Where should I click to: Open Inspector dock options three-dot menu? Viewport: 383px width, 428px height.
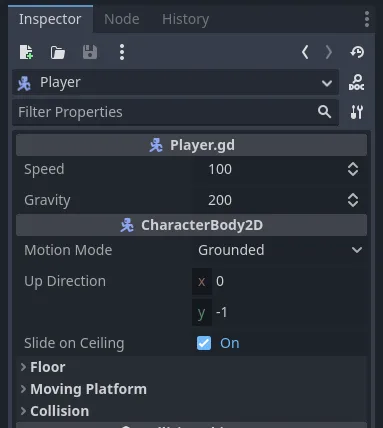tap(367, 19)
